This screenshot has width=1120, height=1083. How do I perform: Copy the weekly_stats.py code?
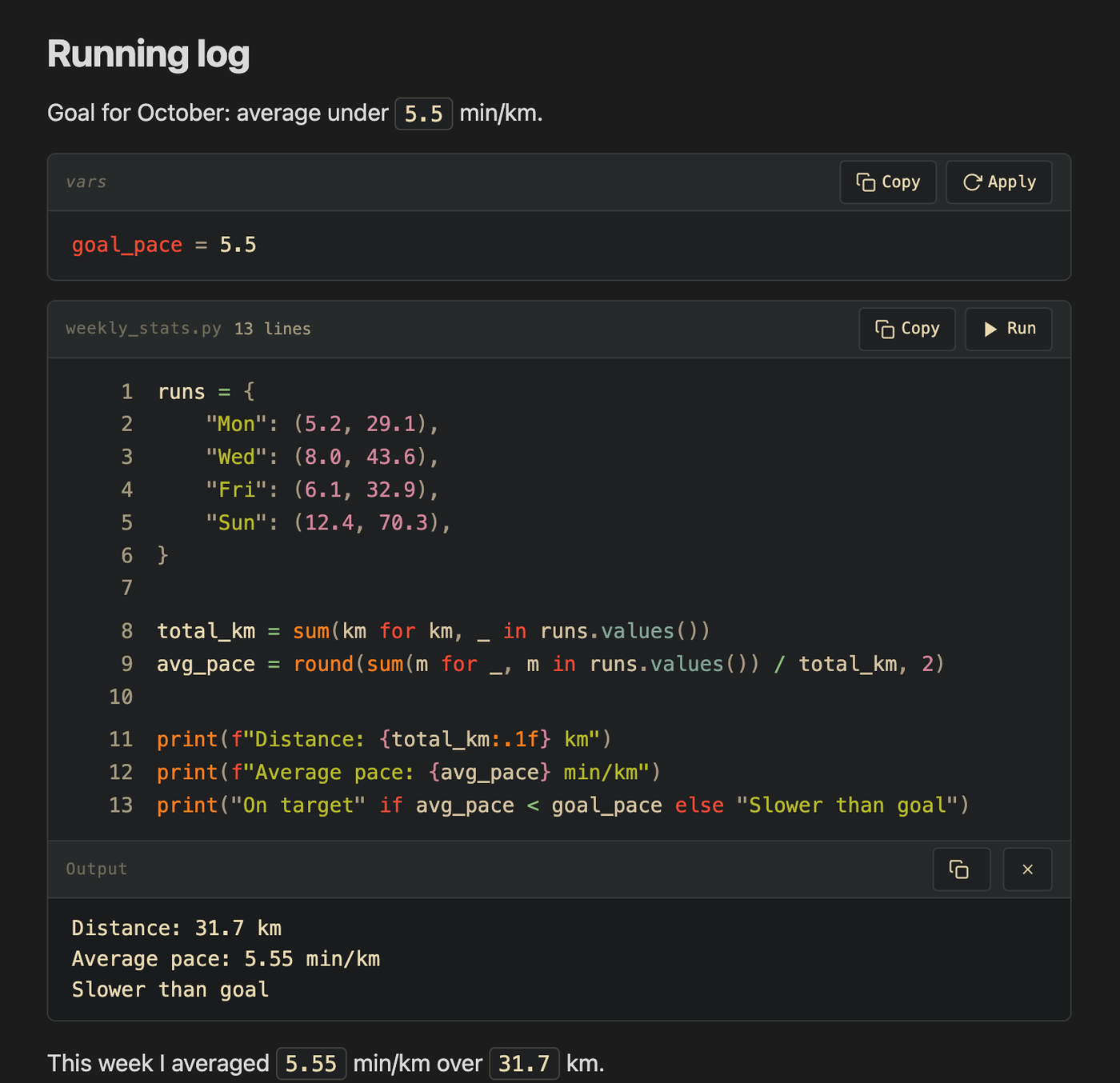click(907, 329)
